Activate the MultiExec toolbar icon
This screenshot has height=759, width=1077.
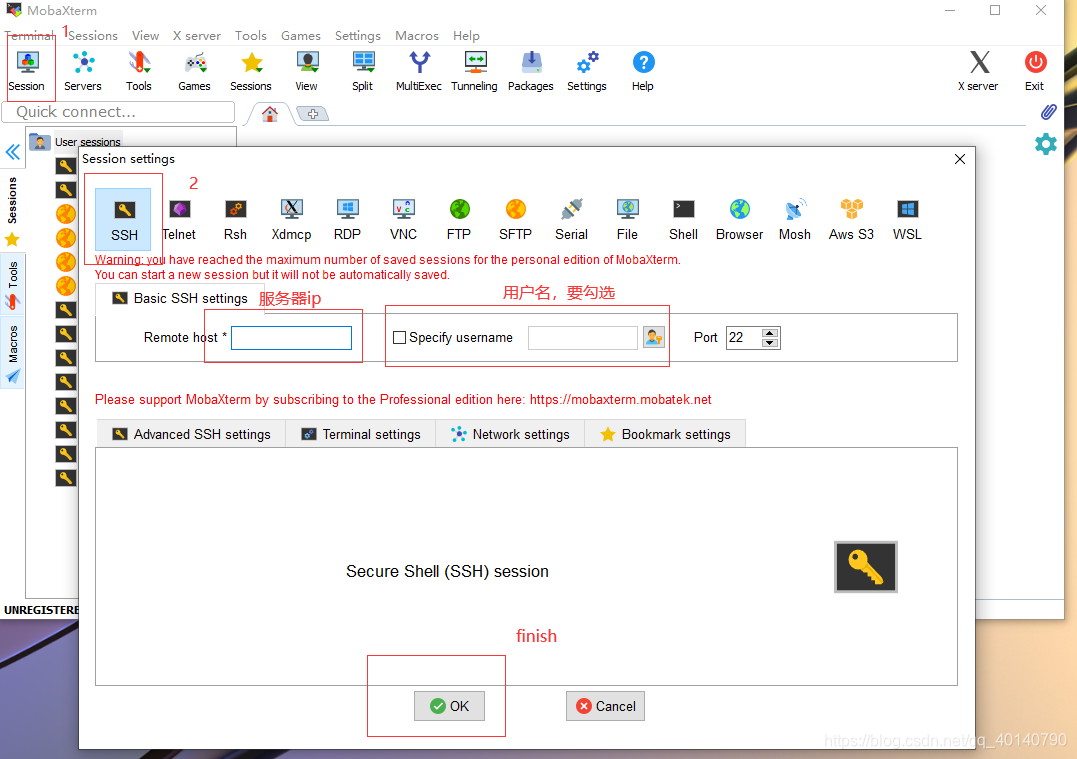[419, 71]
